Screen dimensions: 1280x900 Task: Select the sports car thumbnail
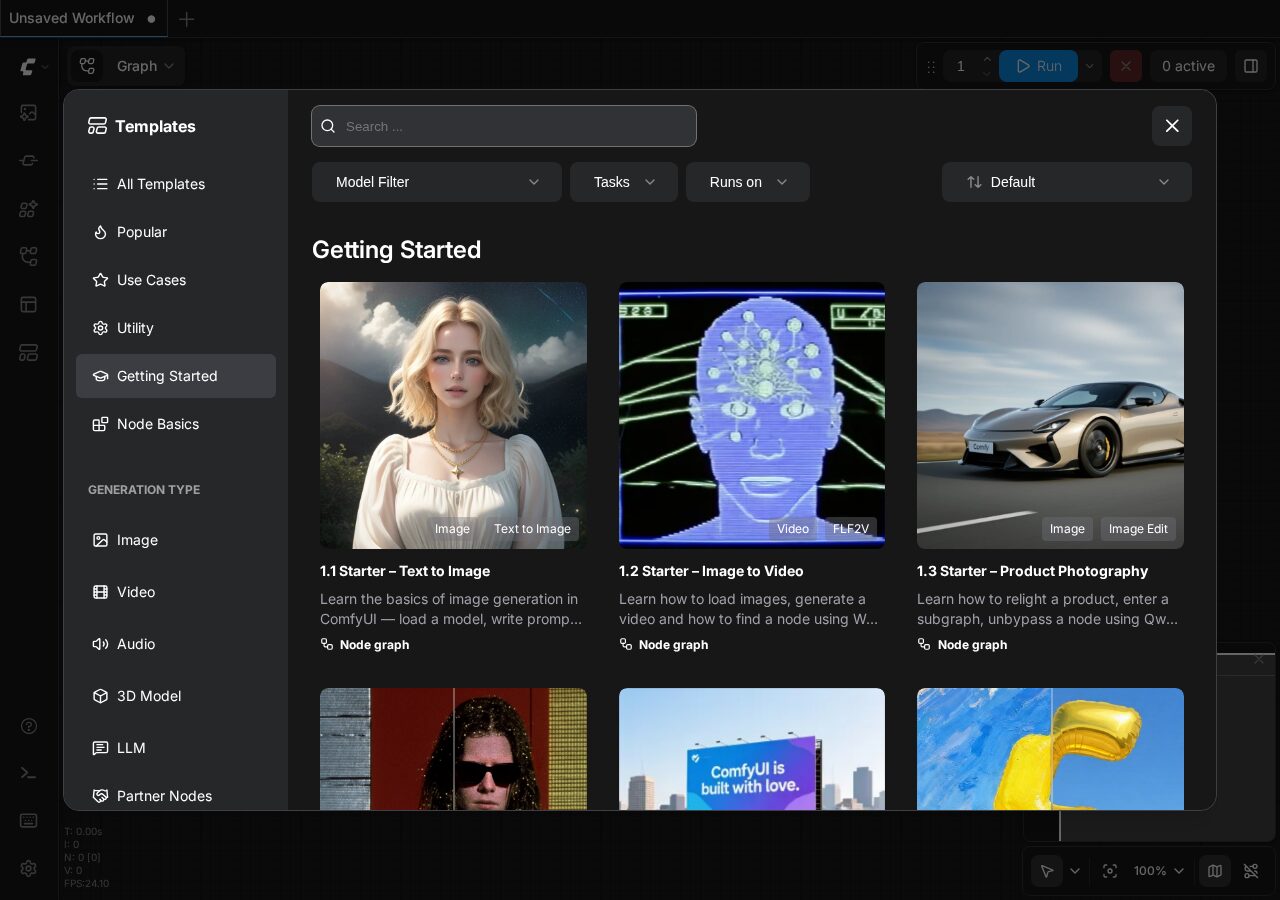[x=1050, y=415]
